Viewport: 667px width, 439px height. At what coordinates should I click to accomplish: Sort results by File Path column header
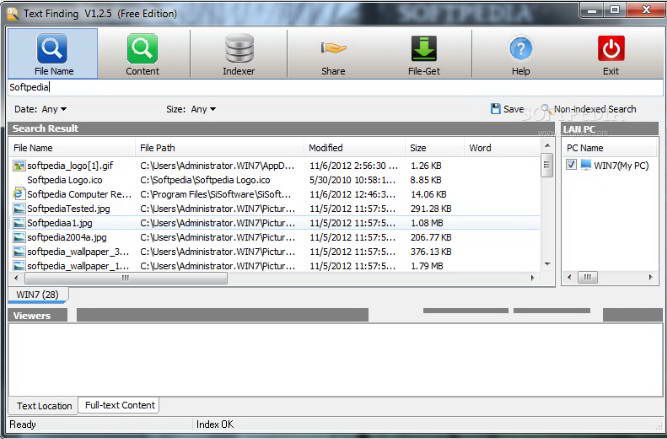pos(219,148)
